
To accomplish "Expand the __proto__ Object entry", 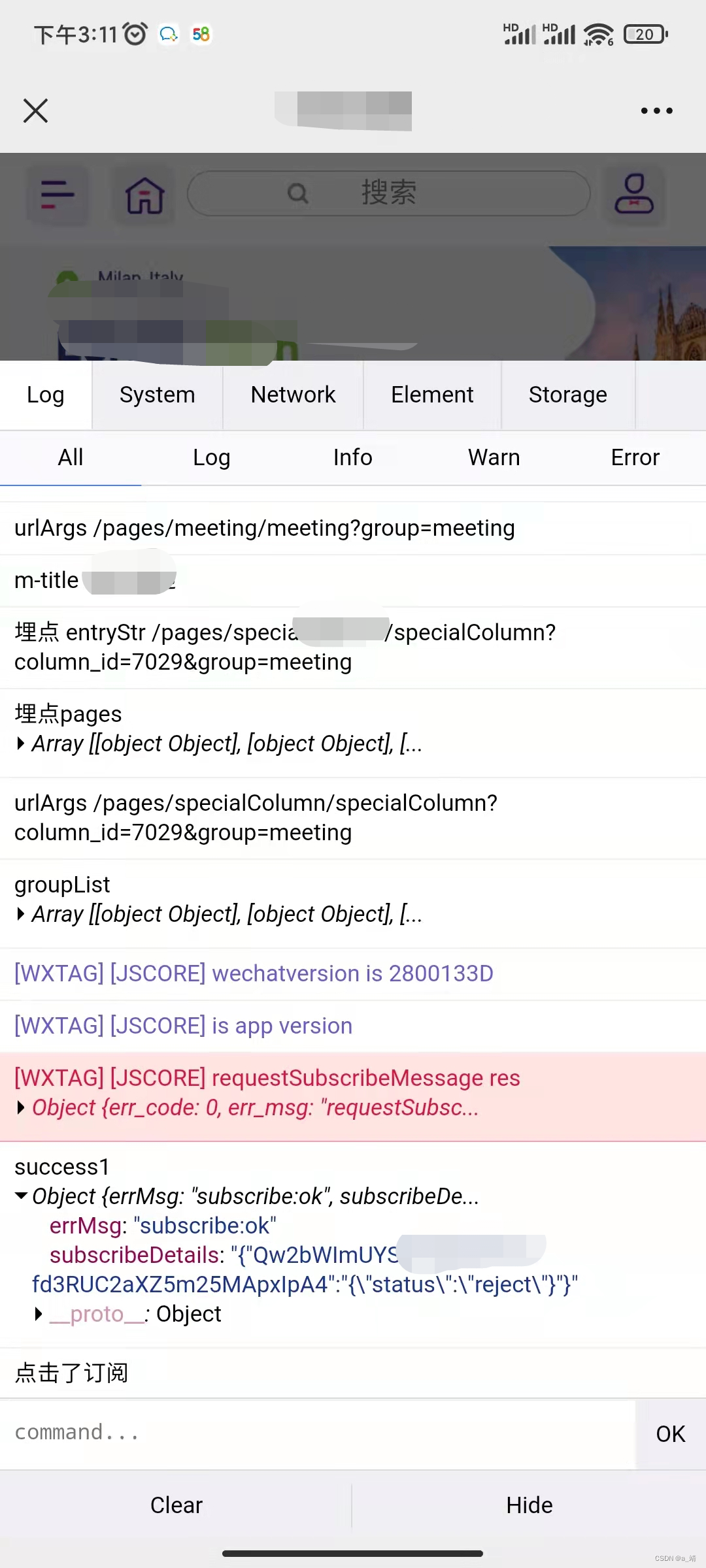I will pyautogui.click(x=38, y=1313).
